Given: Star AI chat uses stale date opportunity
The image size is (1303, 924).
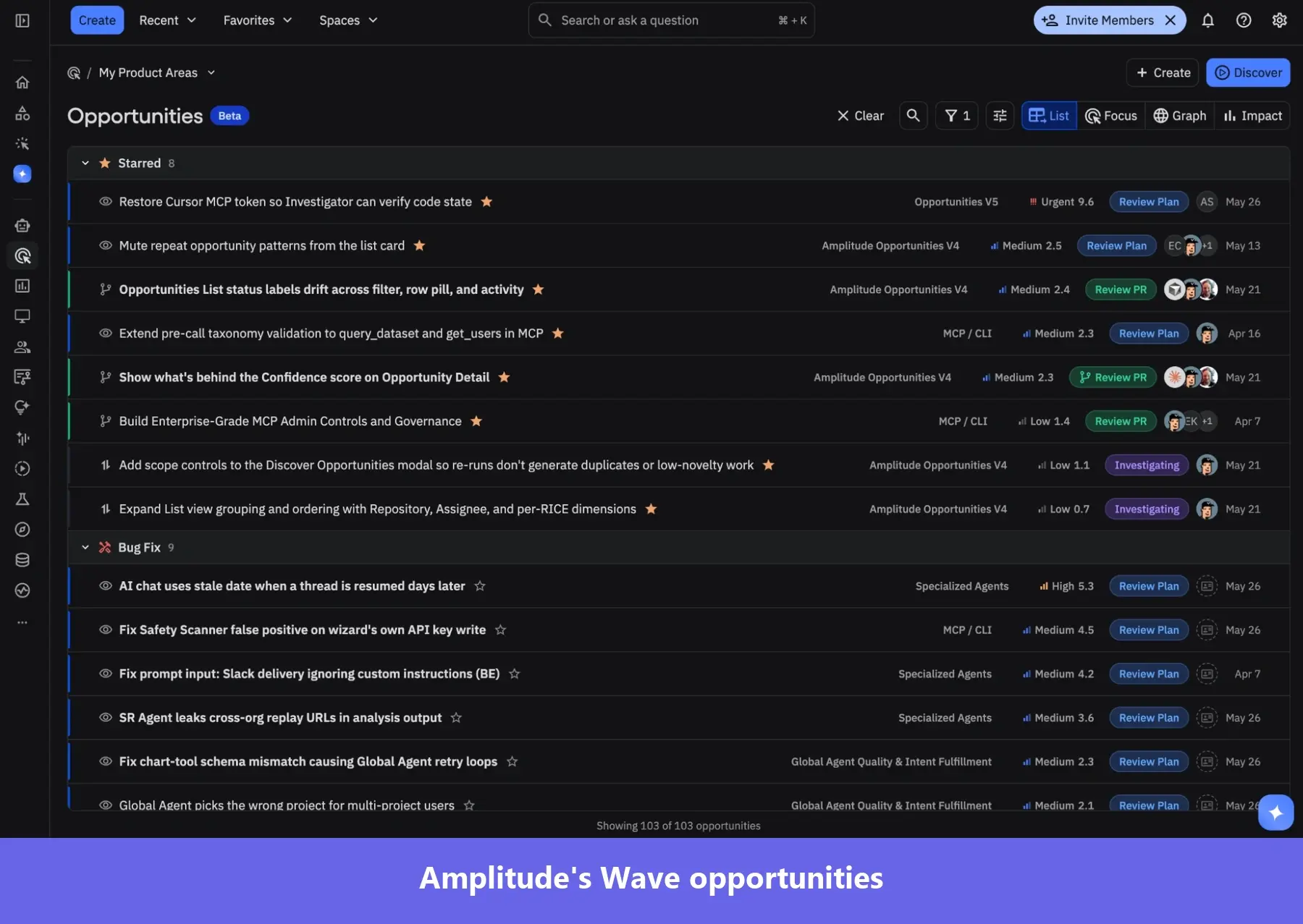Looking at the screenshot, I should pyautogui.click(x=480, y=586).
